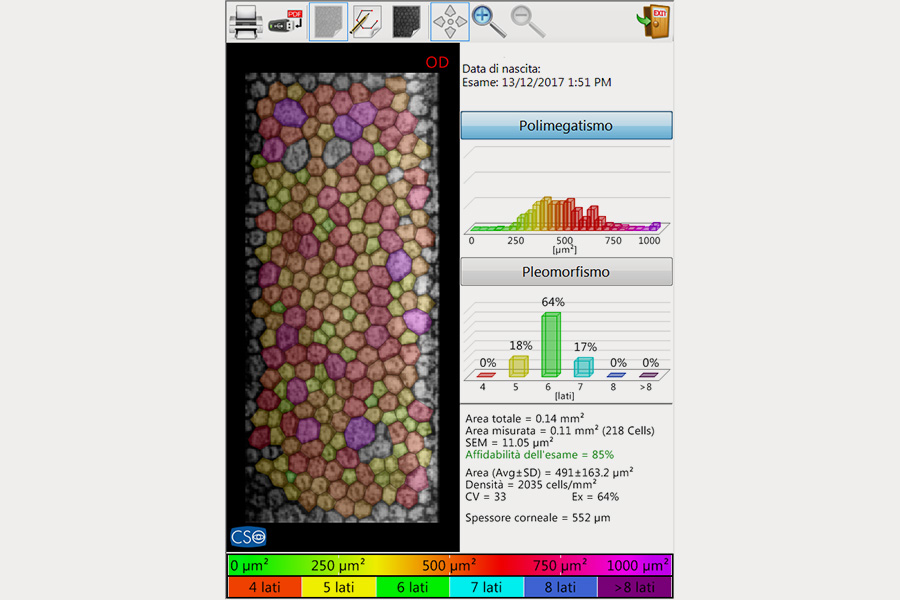The width and height of the screenshot is (900, 600).
Task: Select the 'Spessore corneale = 552 µm' line
Action: (x=538, y=518)
